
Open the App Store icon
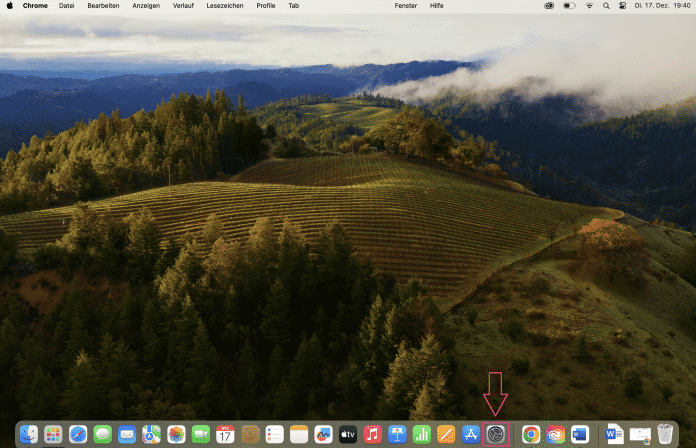coord(471,434)
